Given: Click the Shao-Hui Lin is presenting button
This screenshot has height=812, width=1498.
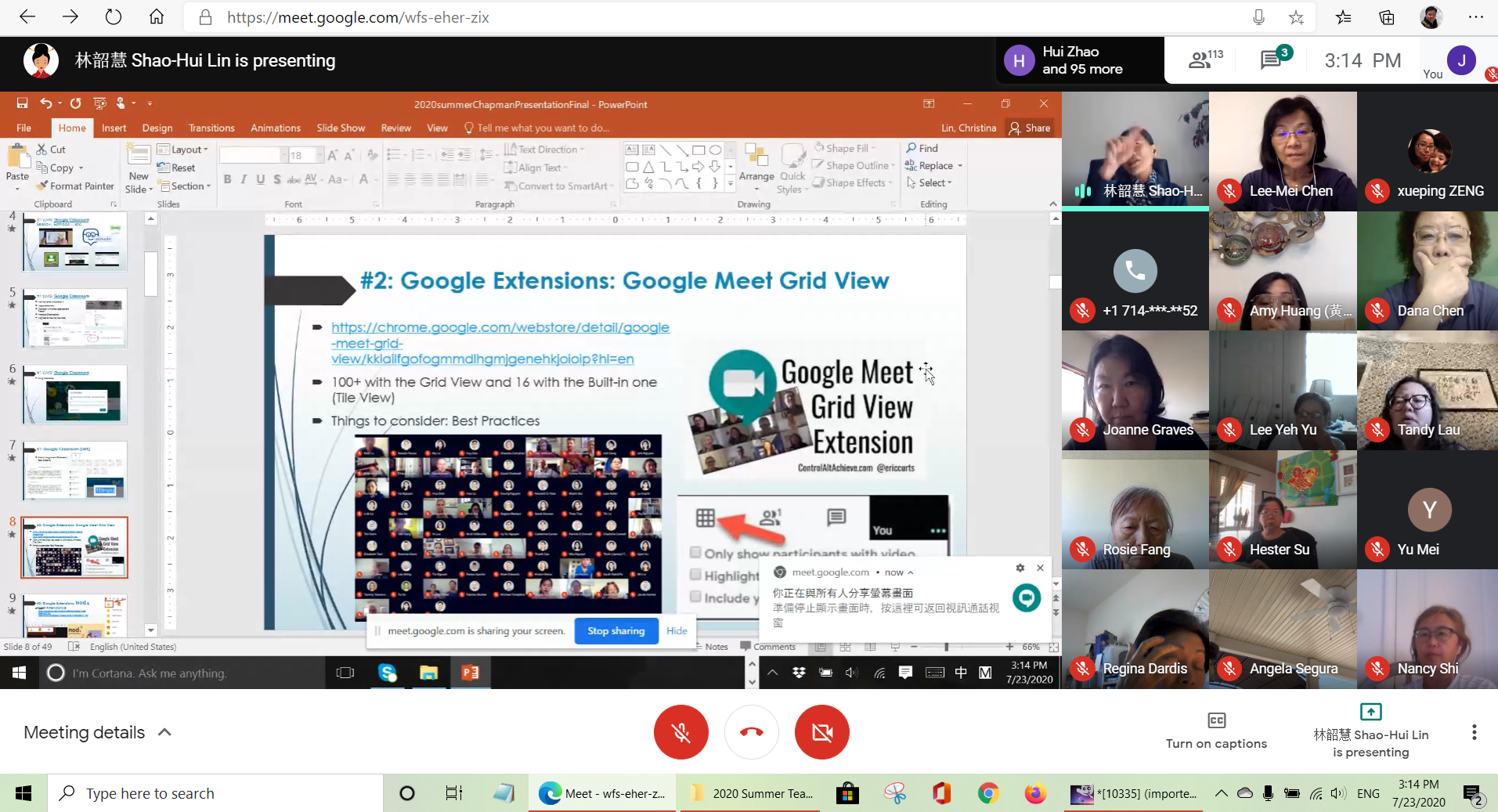Looking at the screenshot, I should pos(1370,731).
